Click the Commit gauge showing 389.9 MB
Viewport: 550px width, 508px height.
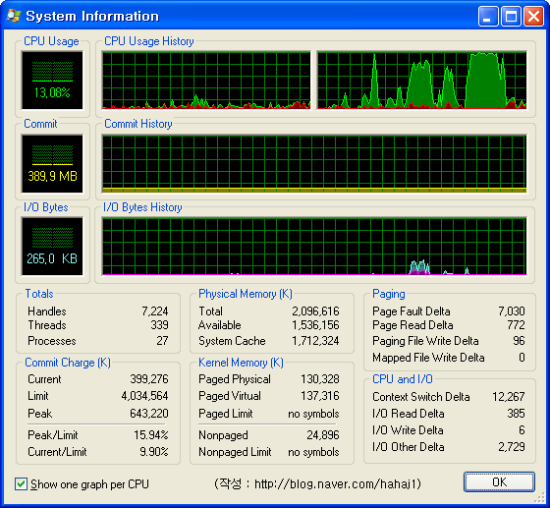(52, 163)
